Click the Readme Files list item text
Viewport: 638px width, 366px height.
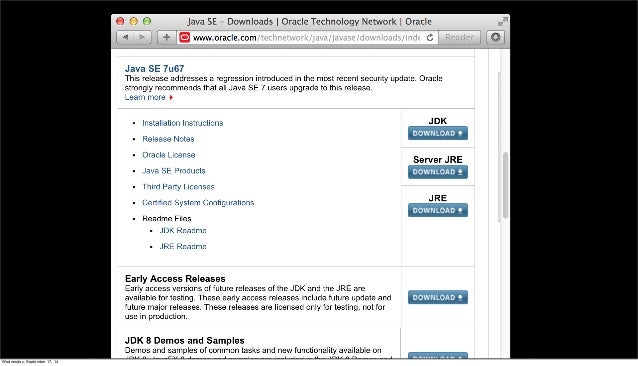tap(167, 218)
